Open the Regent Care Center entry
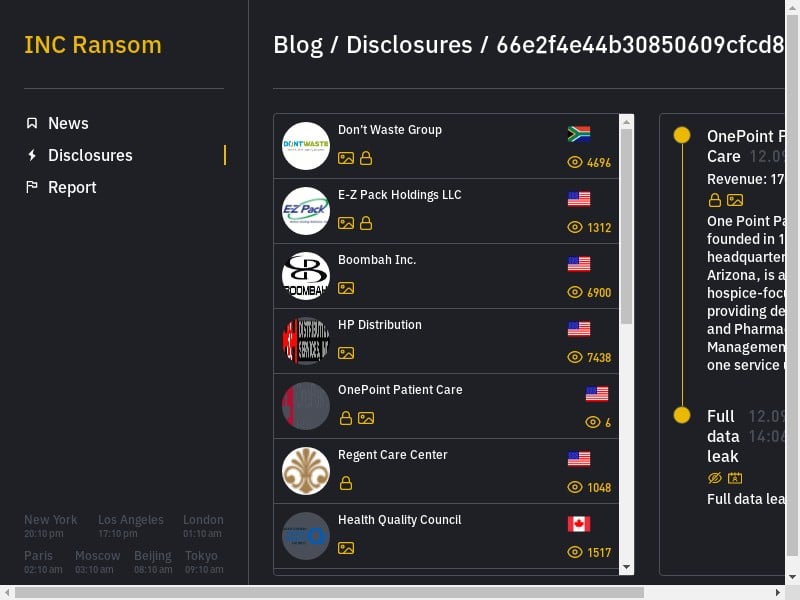This screenshot has height=600, width=800. tap(446, 471)
